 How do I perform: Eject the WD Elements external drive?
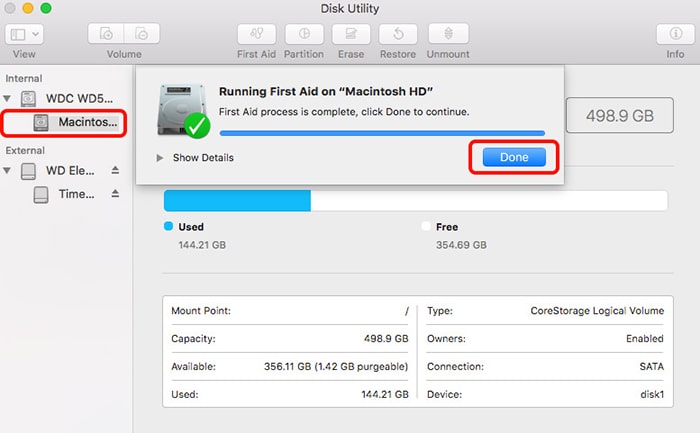(x=115, y=171)
